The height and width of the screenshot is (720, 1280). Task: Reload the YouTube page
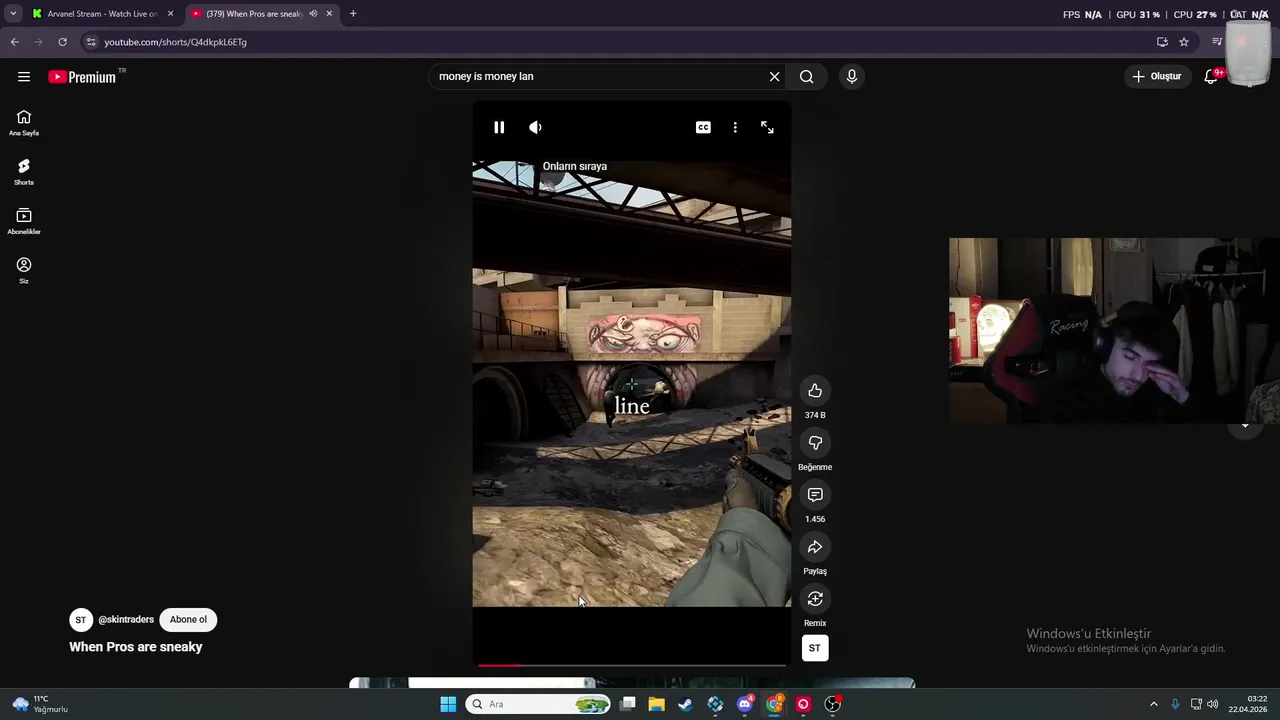click(62, 42)
